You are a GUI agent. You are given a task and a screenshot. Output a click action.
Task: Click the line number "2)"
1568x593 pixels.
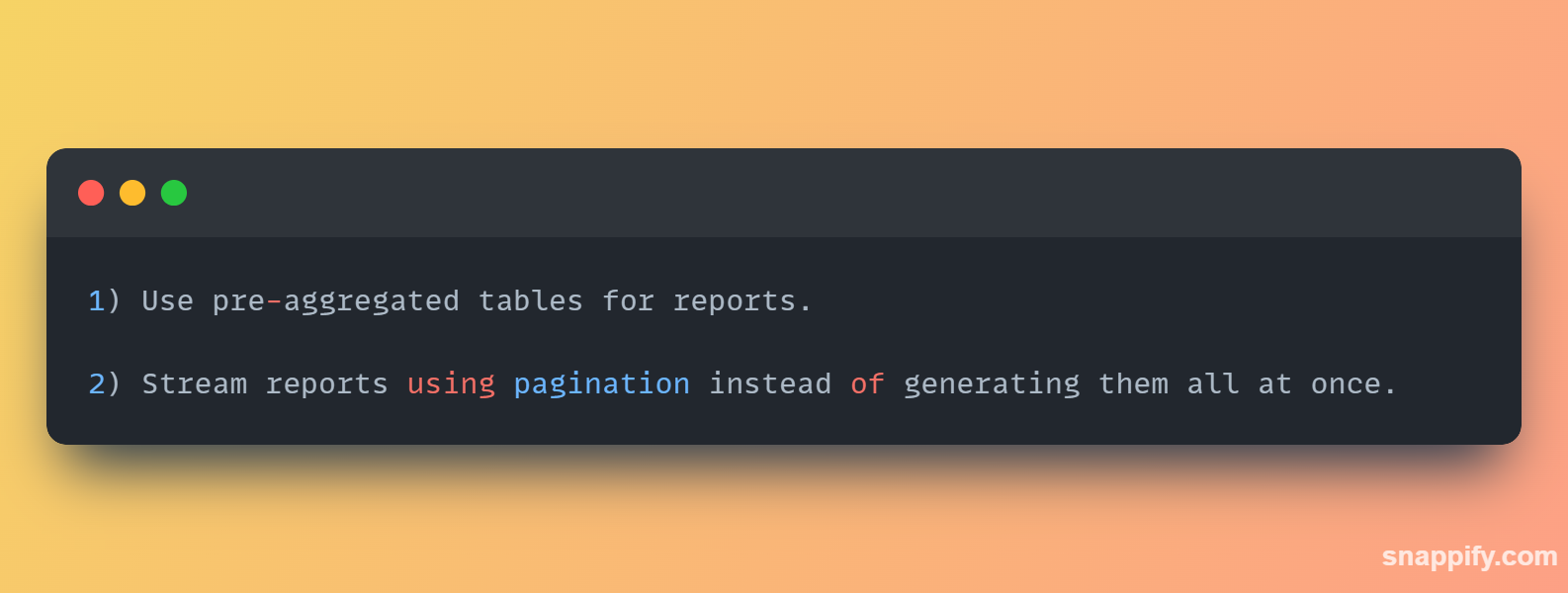click(x=104, y=383)
